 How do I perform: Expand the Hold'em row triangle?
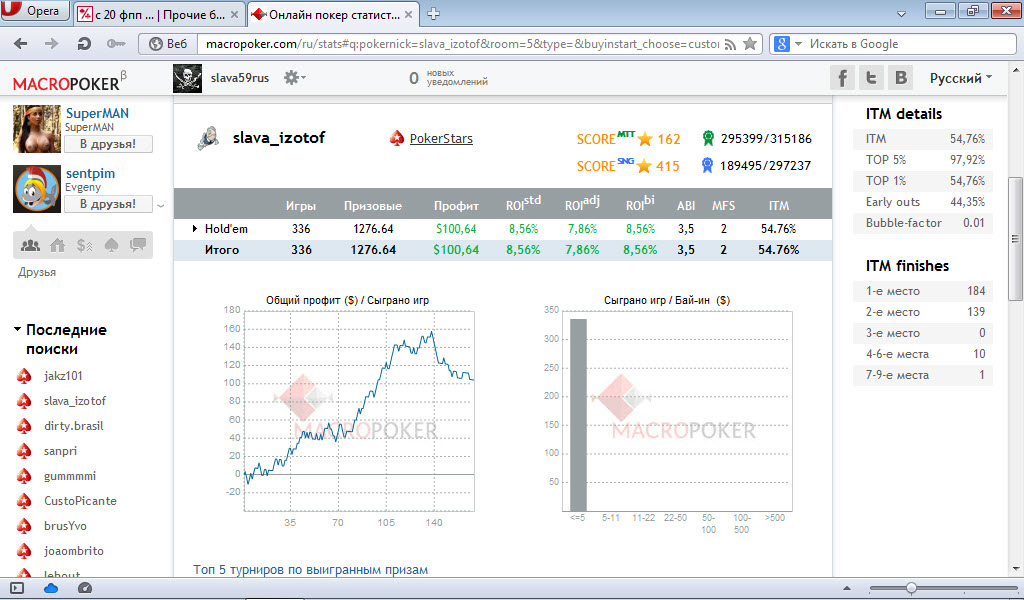(x=195, y=229)
